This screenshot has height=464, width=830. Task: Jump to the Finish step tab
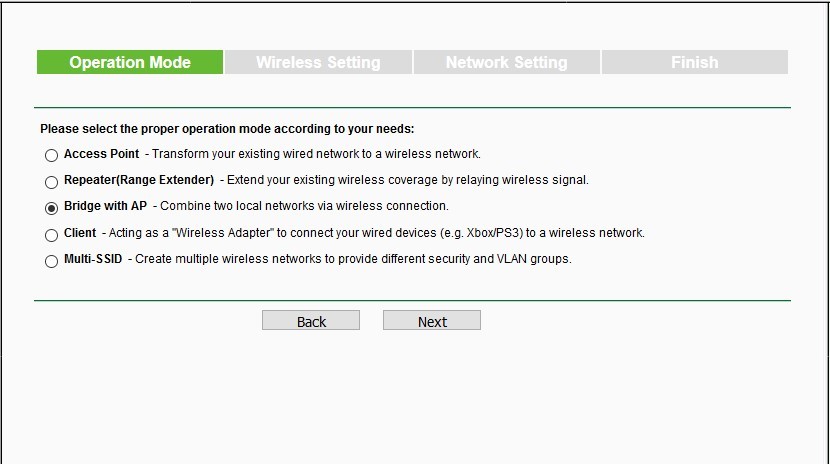pos(695,62)
